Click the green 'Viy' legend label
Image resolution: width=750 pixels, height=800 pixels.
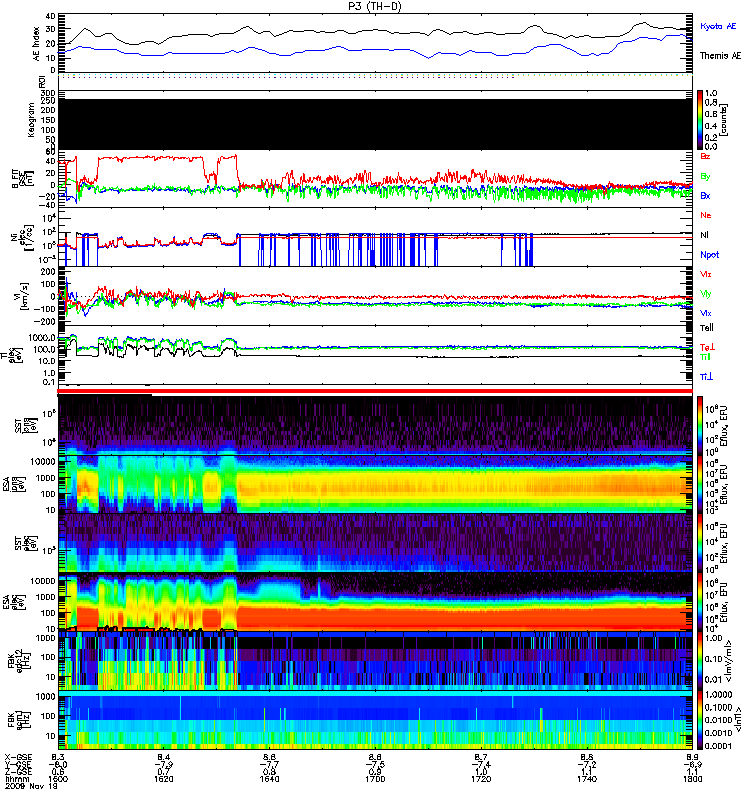(706, 294)
